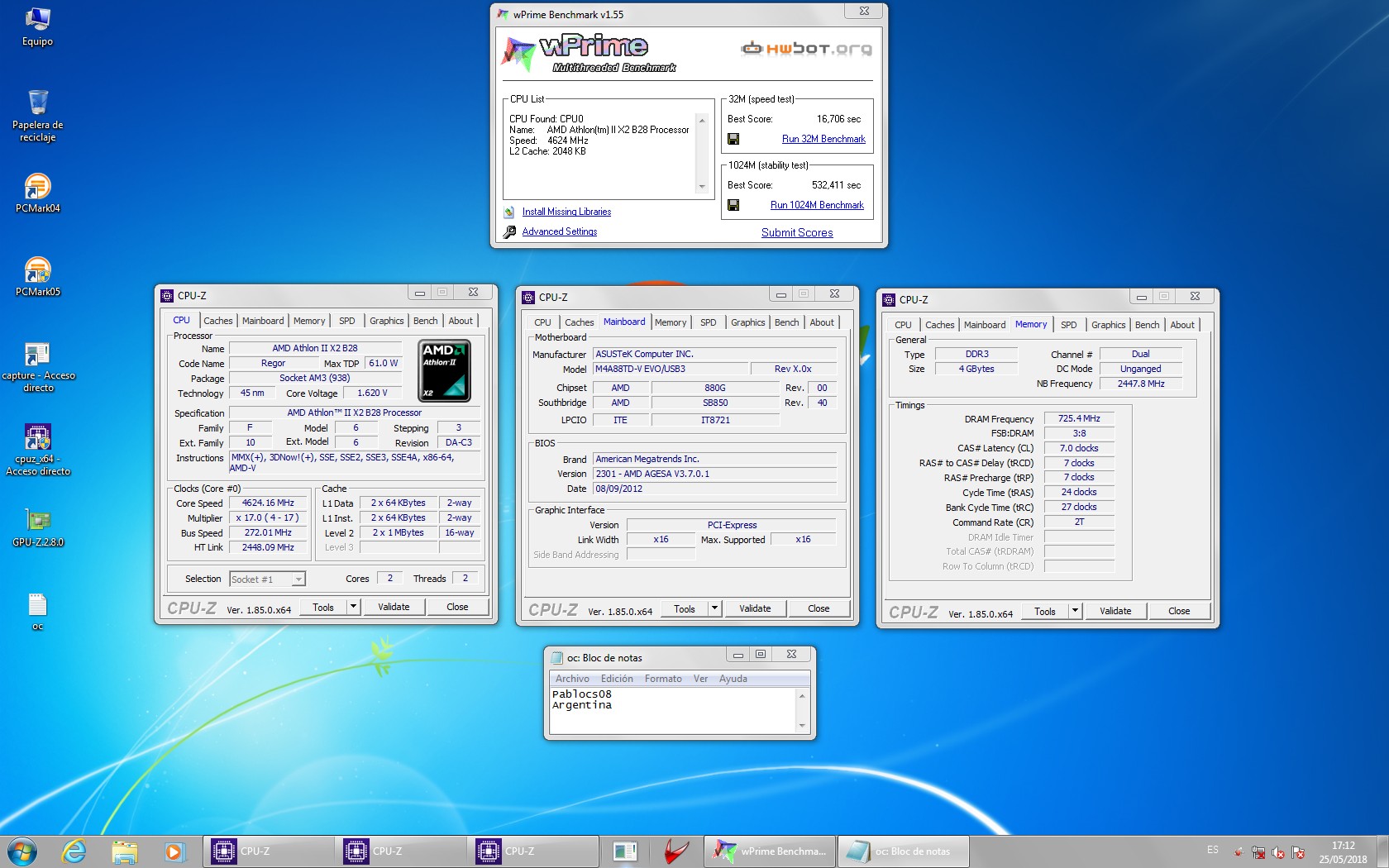Click the volume icon in system tray

point(1278,852)
